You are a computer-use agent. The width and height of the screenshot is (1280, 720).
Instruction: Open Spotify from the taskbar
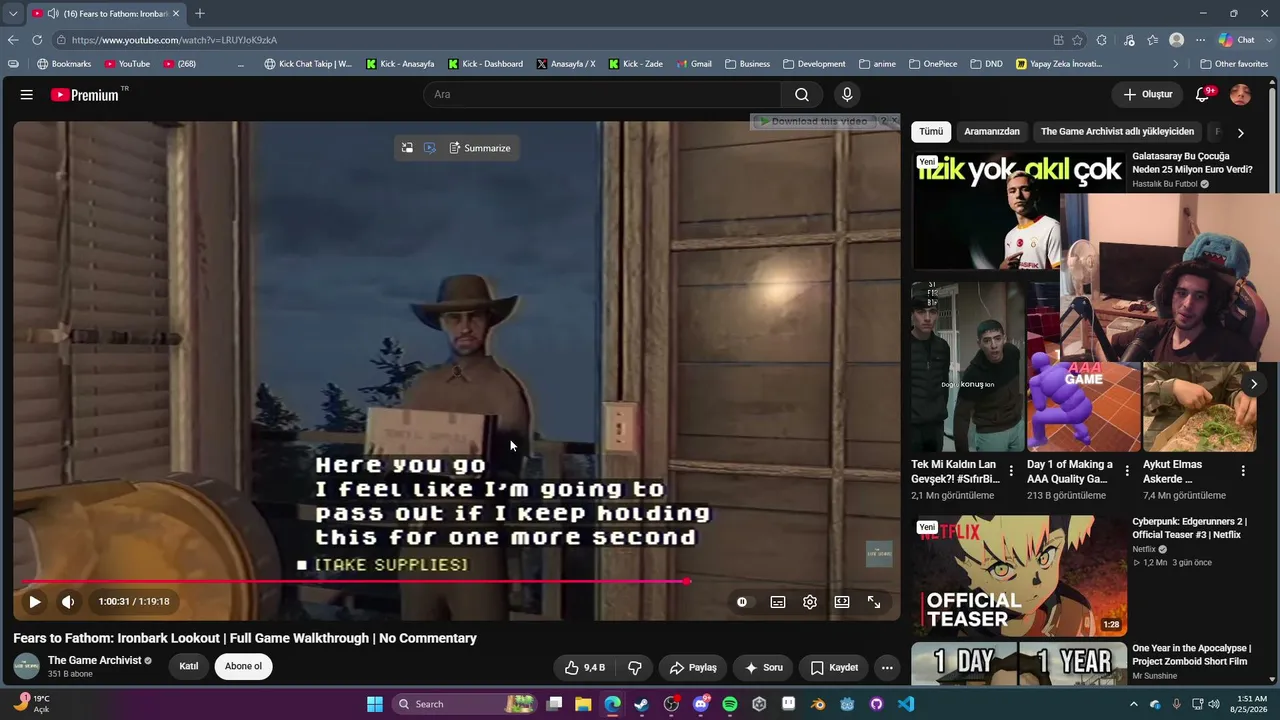[730, 704]
